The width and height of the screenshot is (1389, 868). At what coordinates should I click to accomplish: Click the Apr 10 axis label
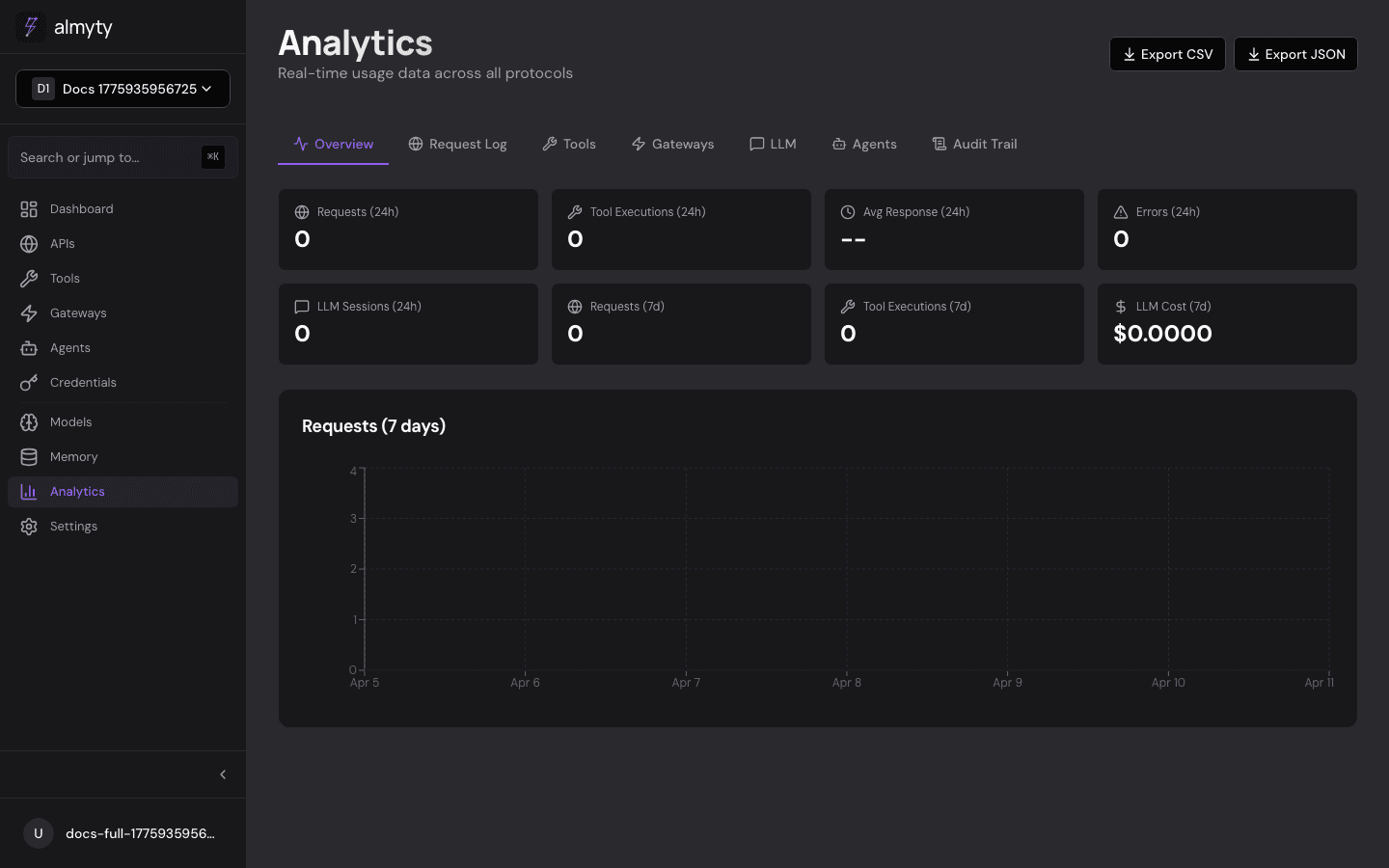(x=1168, y=683)
